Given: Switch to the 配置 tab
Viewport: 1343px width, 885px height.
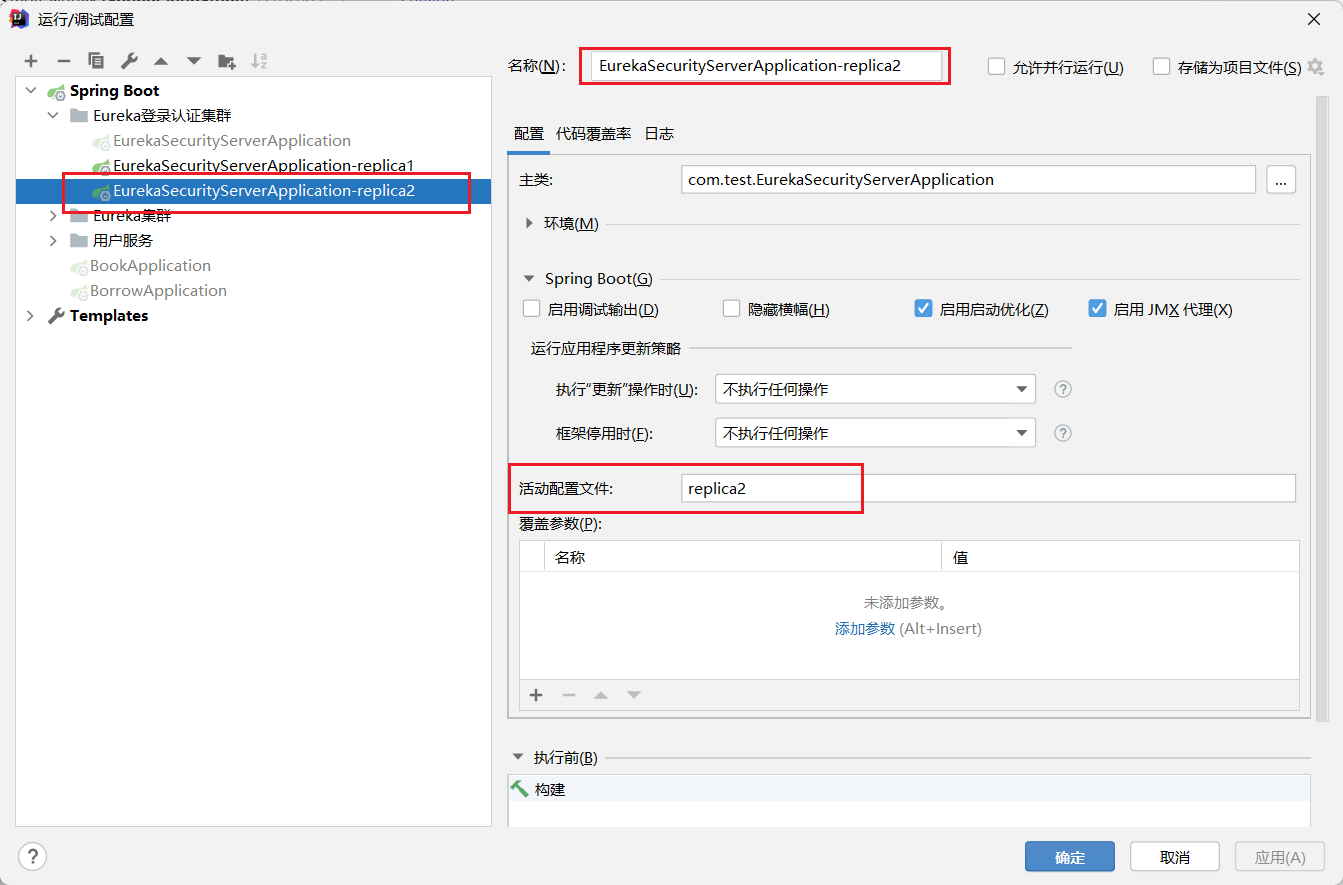Looking at the screenshot, I should (529, 134).
